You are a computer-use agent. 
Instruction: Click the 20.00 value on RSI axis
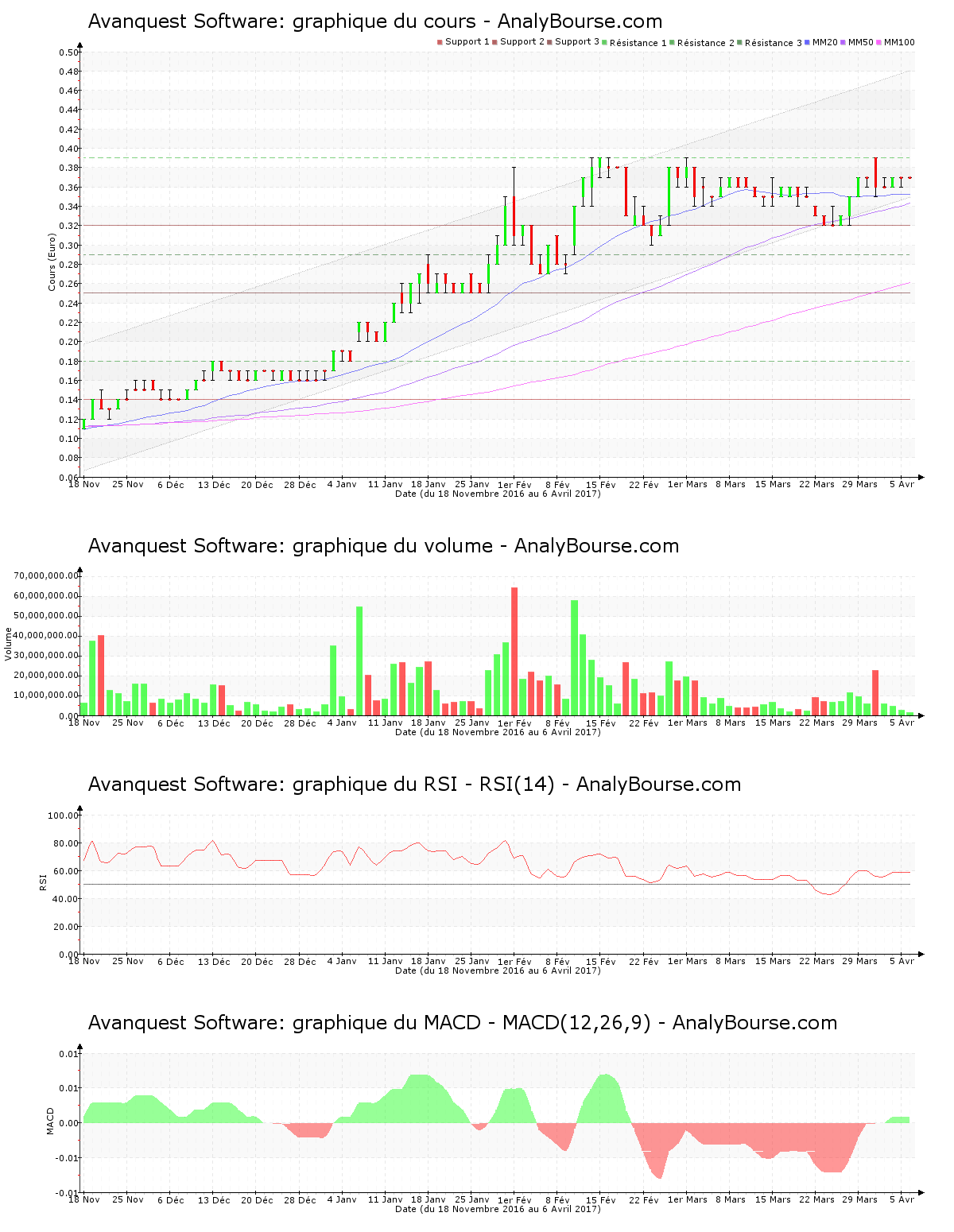66,927
